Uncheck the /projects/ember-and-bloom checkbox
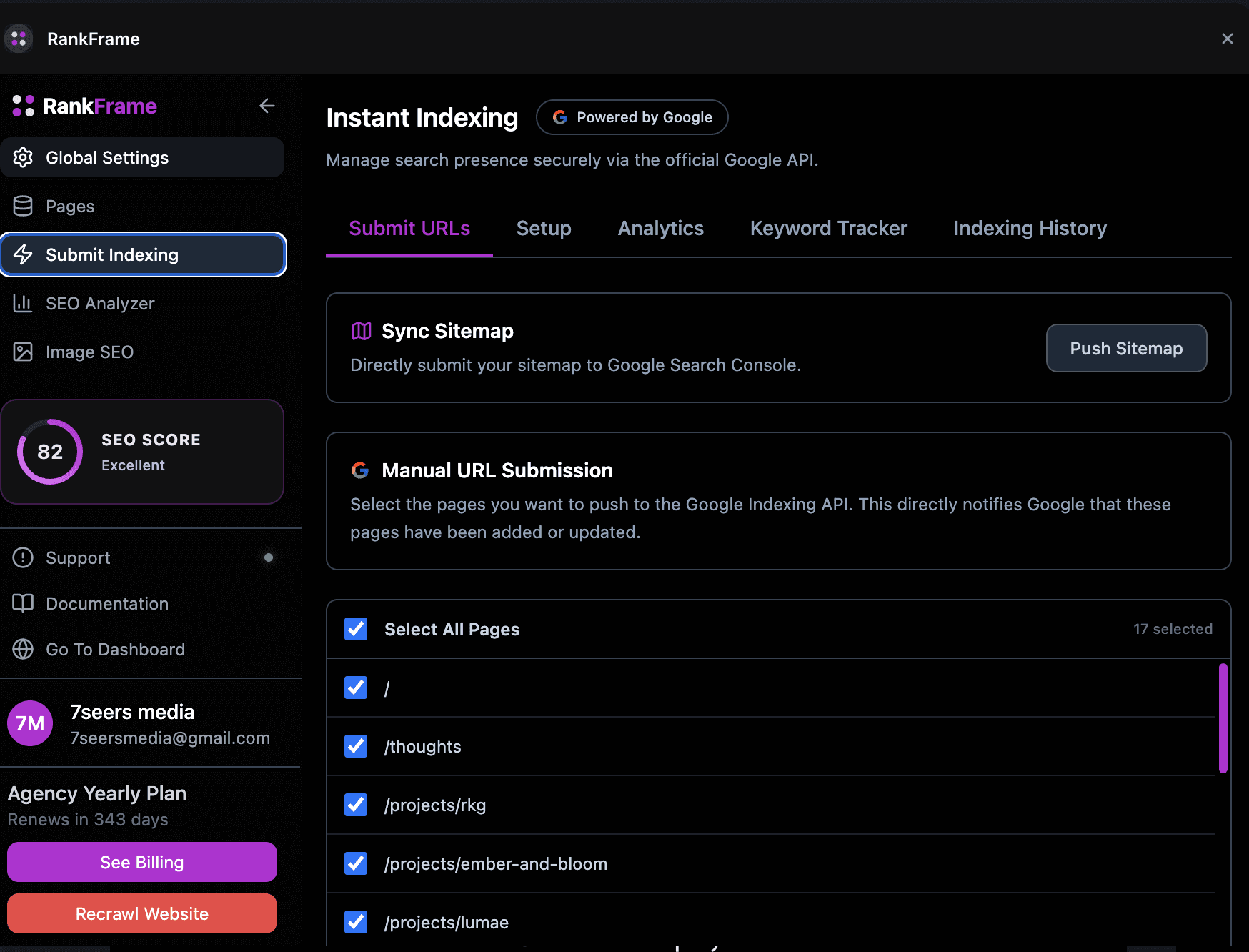 (356, 863)
